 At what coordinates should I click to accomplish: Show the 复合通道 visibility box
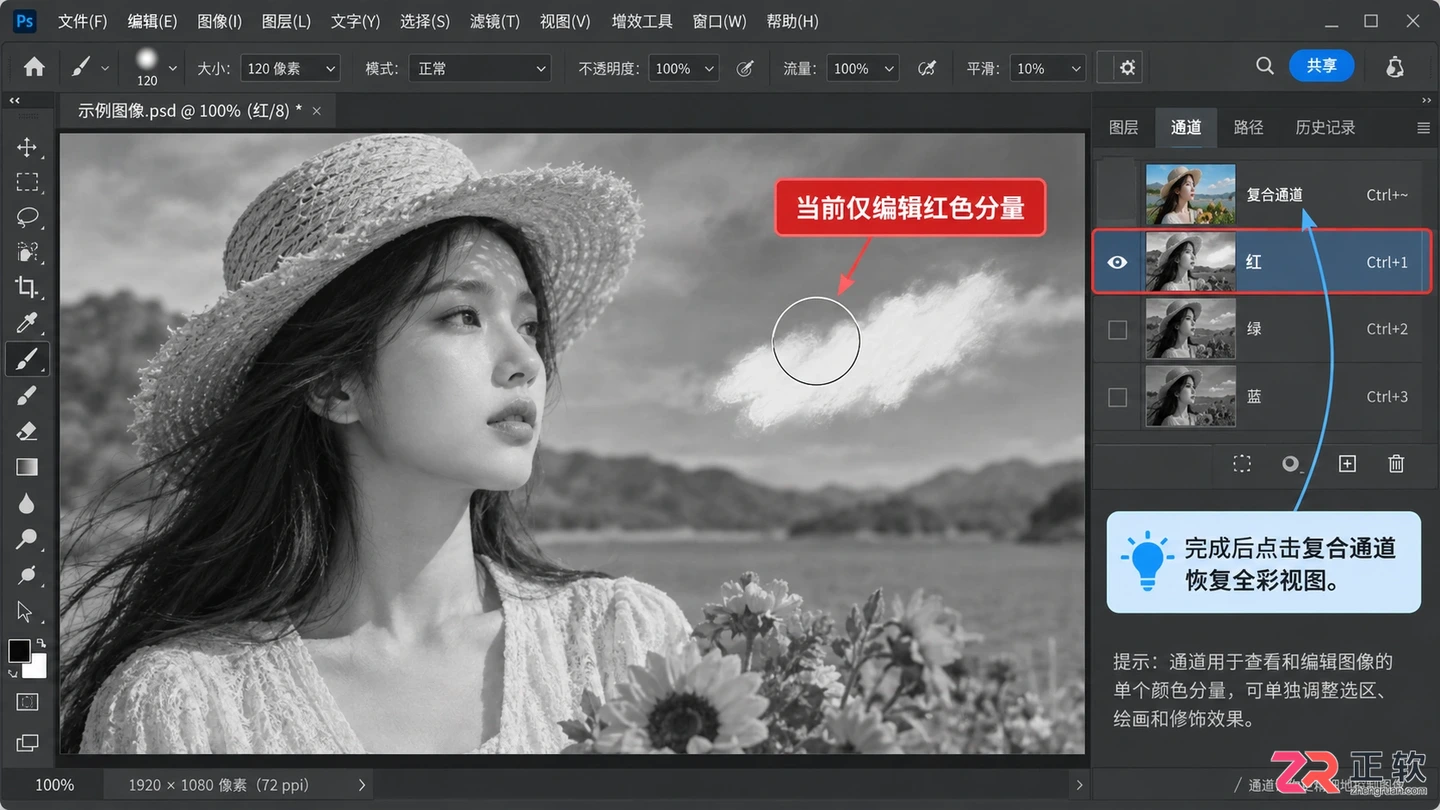1118,194
